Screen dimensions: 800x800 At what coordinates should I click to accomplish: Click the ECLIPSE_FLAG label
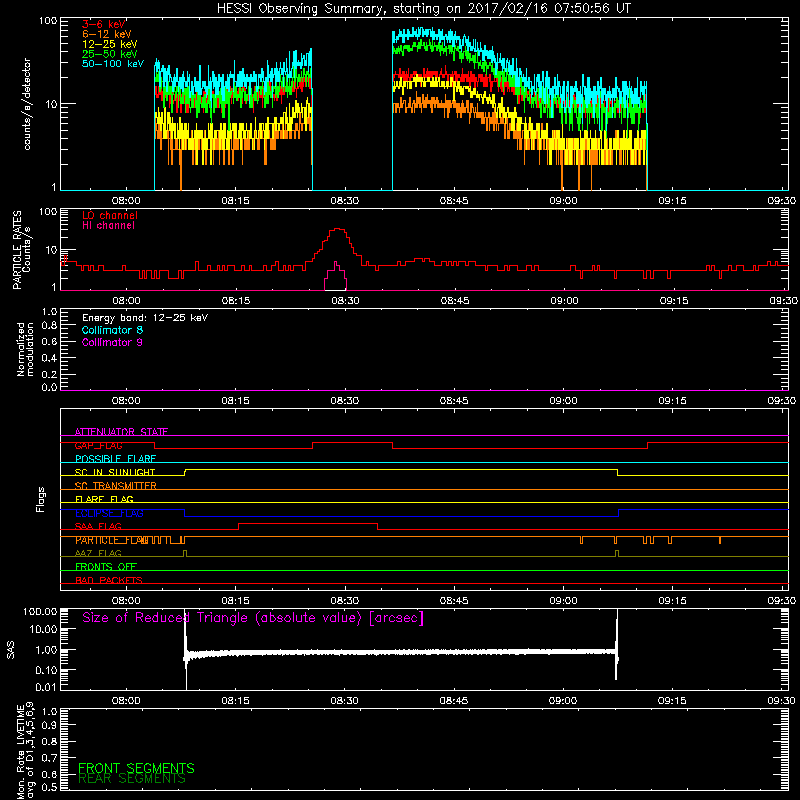[x=109, y=513]
